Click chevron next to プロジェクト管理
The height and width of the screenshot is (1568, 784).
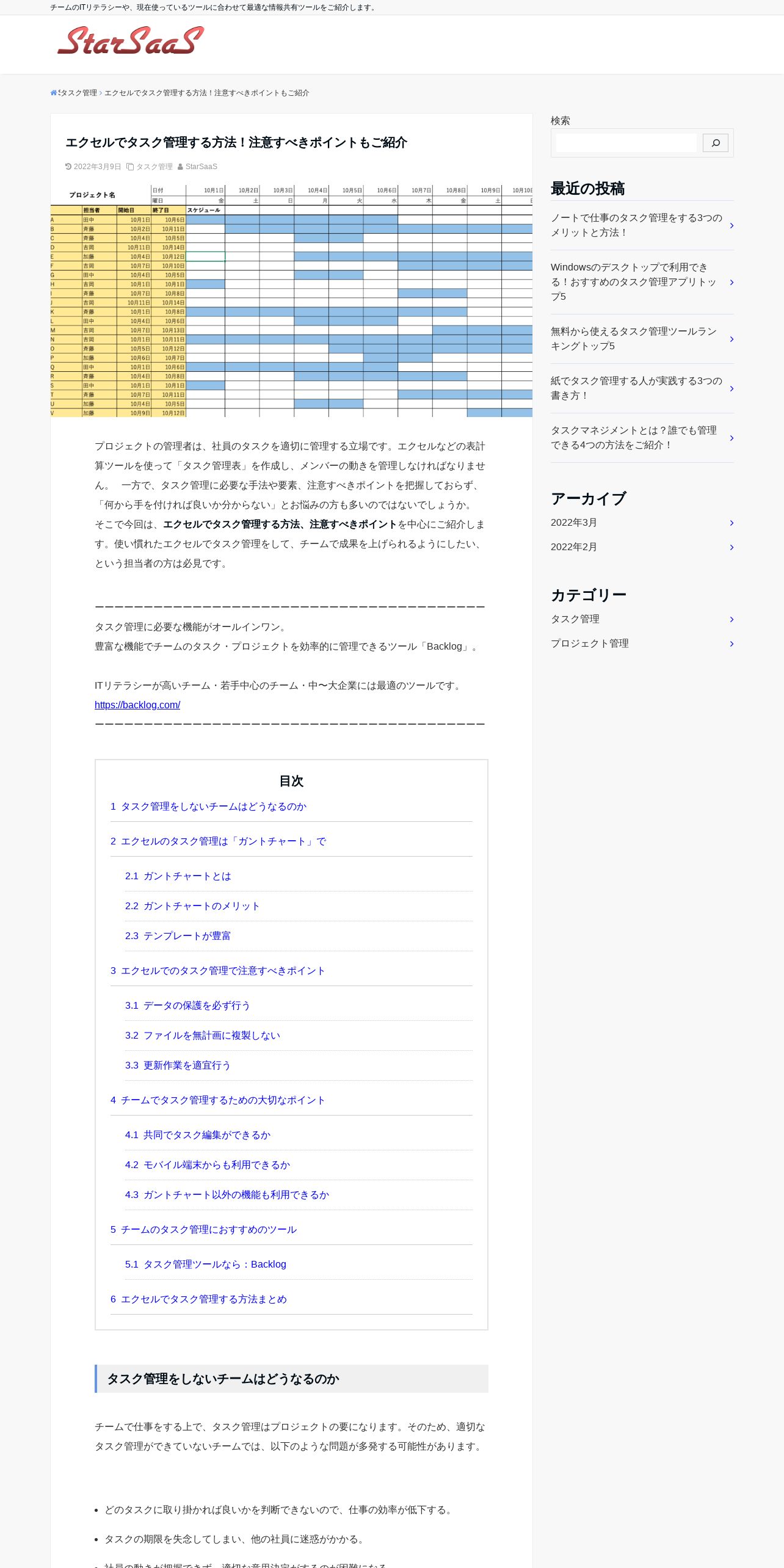731,644
